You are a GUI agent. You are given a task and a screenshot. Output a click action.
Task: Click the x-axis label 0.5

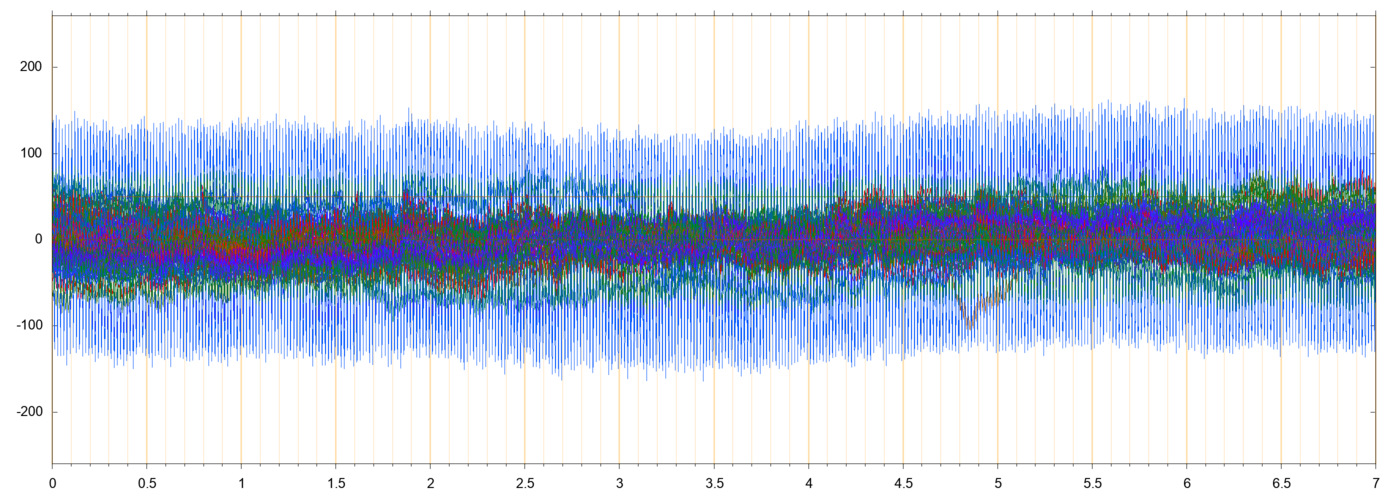pos(146,482)
